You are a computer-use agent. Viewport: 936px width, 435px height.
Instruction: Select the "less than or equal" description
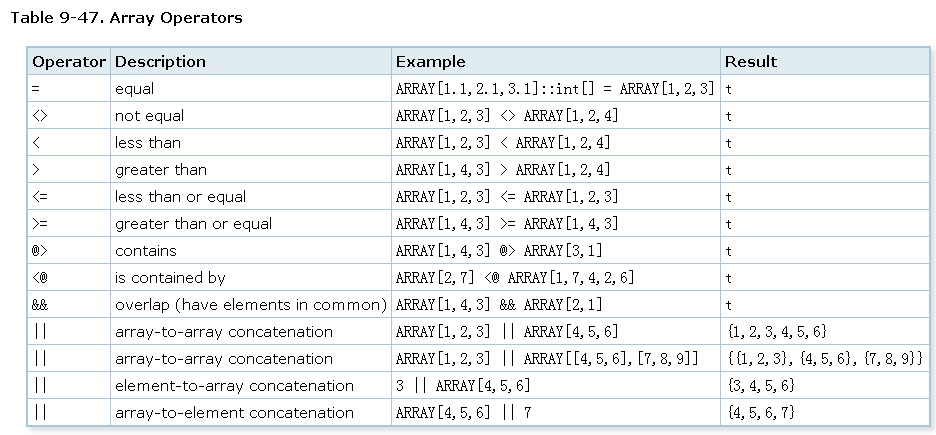[x=180, y=197]
